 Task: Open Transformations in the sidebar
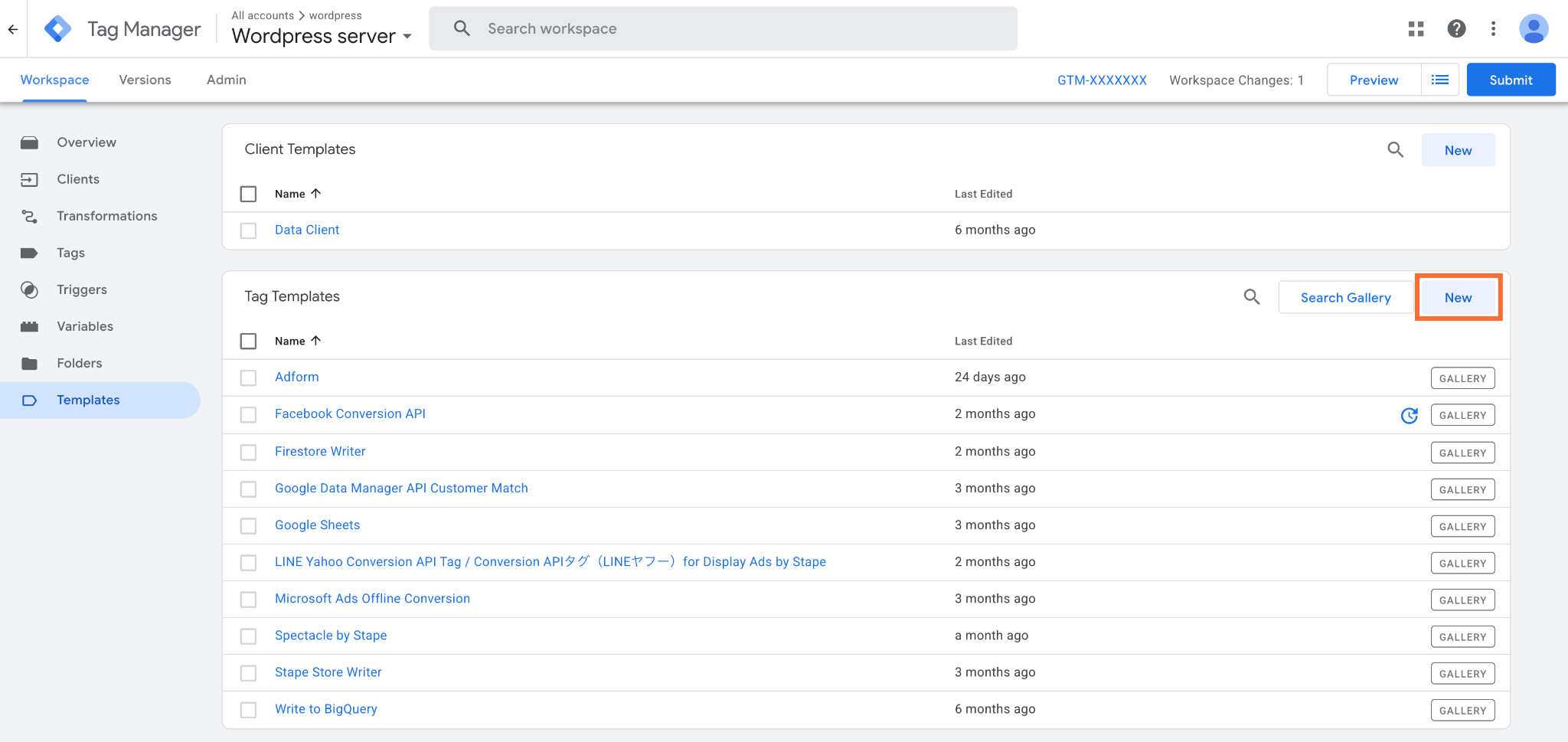pyautogui.click(x=107, y=216)
